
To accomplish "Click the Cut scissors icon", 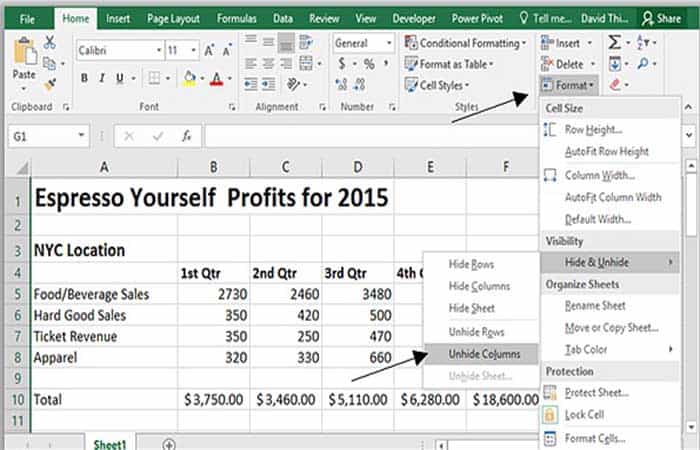I will [50, 43].
